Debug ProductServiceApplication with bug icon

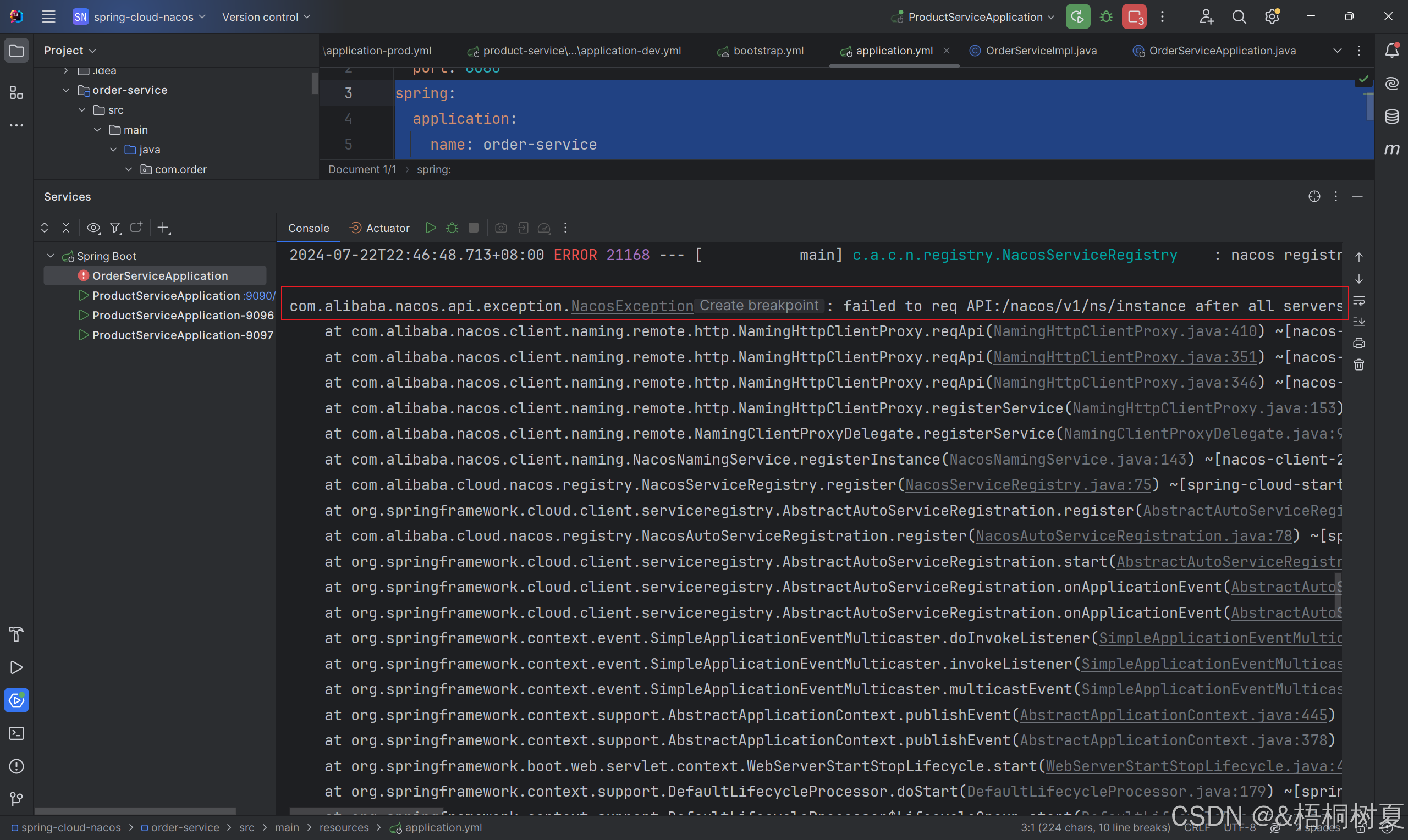(1105, 17)
